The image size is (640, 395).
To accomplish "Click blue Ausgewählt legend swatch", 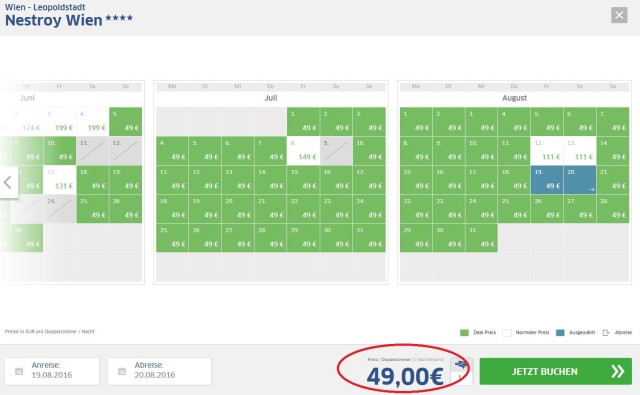I will coord(560,333).
